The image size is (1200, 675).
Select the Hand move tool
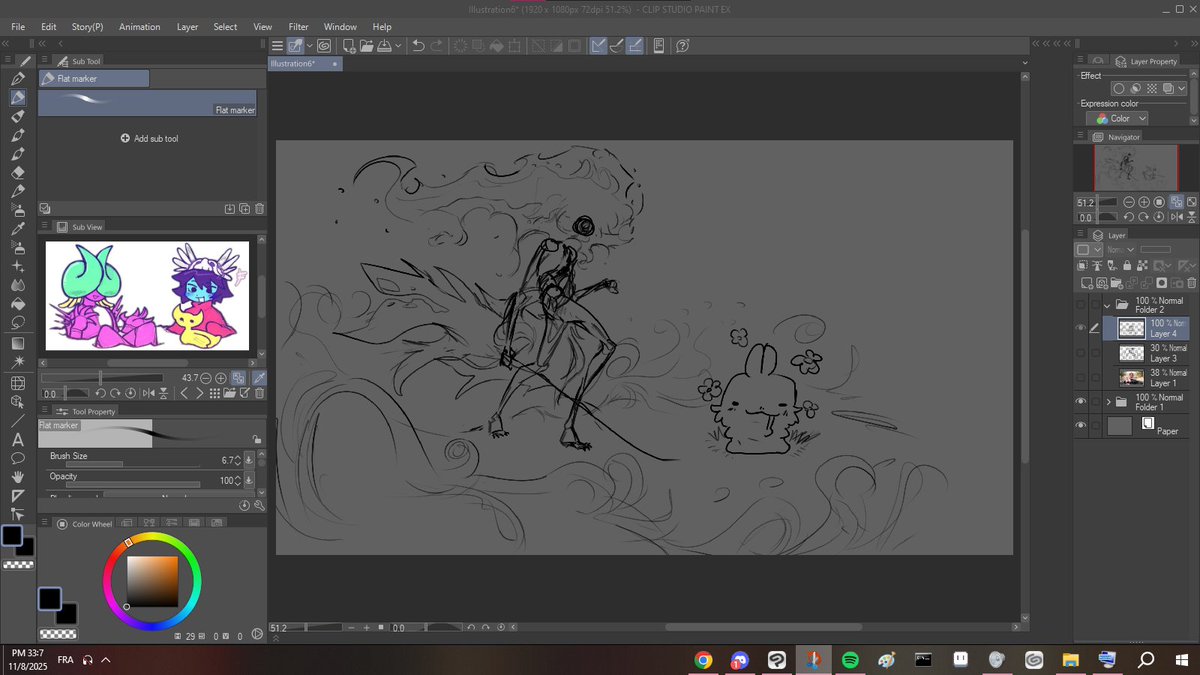18,477
